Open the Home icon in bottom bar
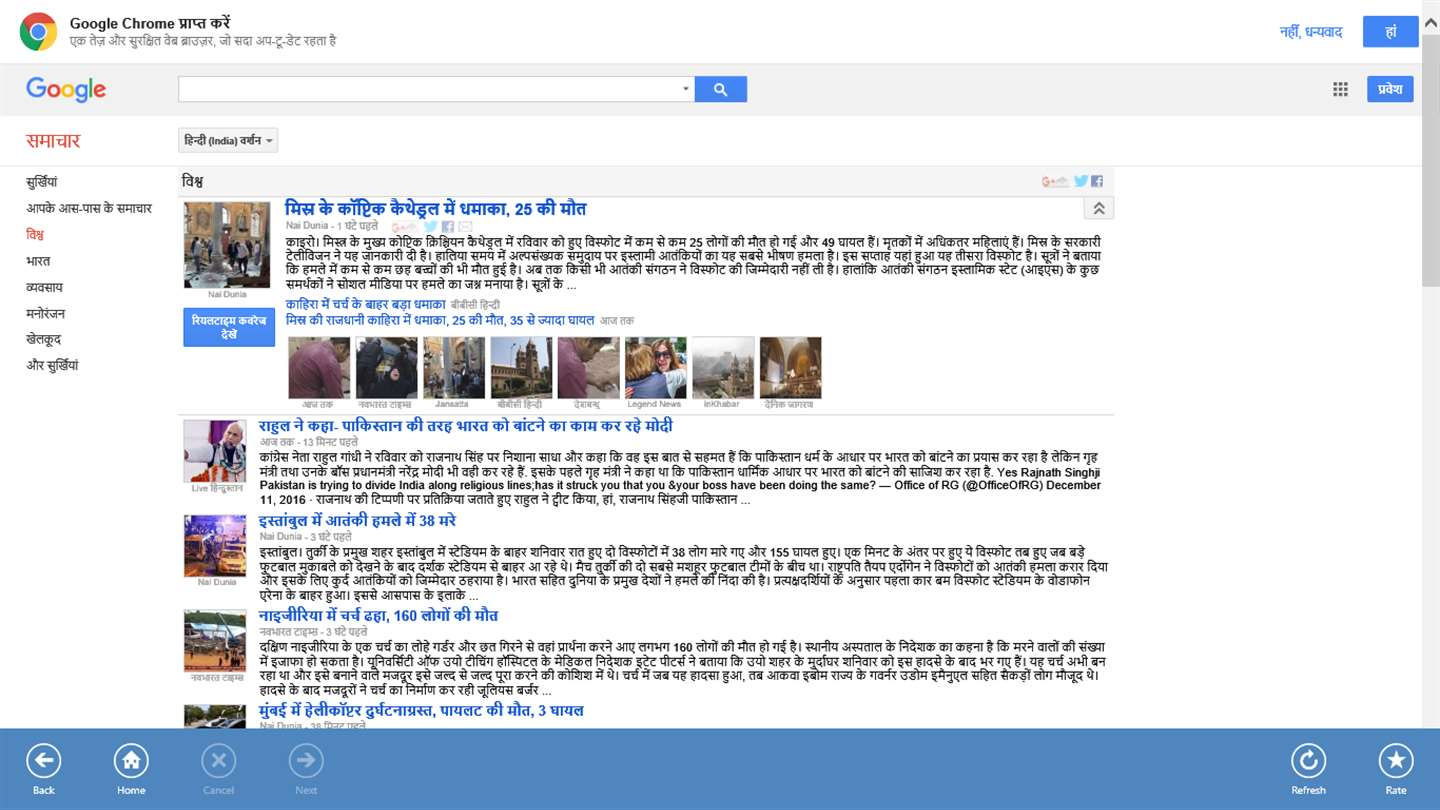 coord(131,762)
